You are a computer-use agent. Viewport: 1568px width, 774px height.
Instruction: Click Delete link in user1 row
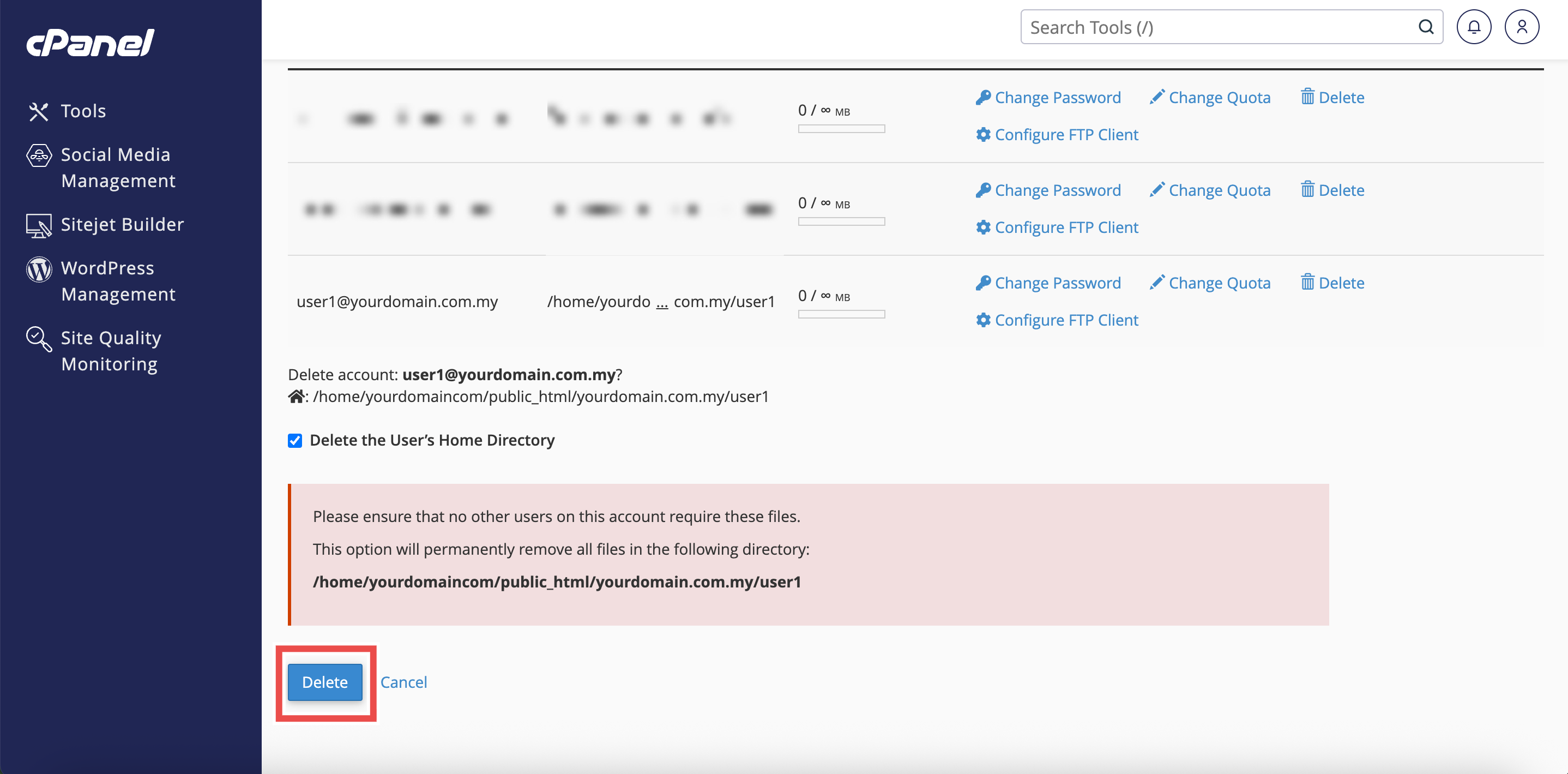[x=1341, y=283]
